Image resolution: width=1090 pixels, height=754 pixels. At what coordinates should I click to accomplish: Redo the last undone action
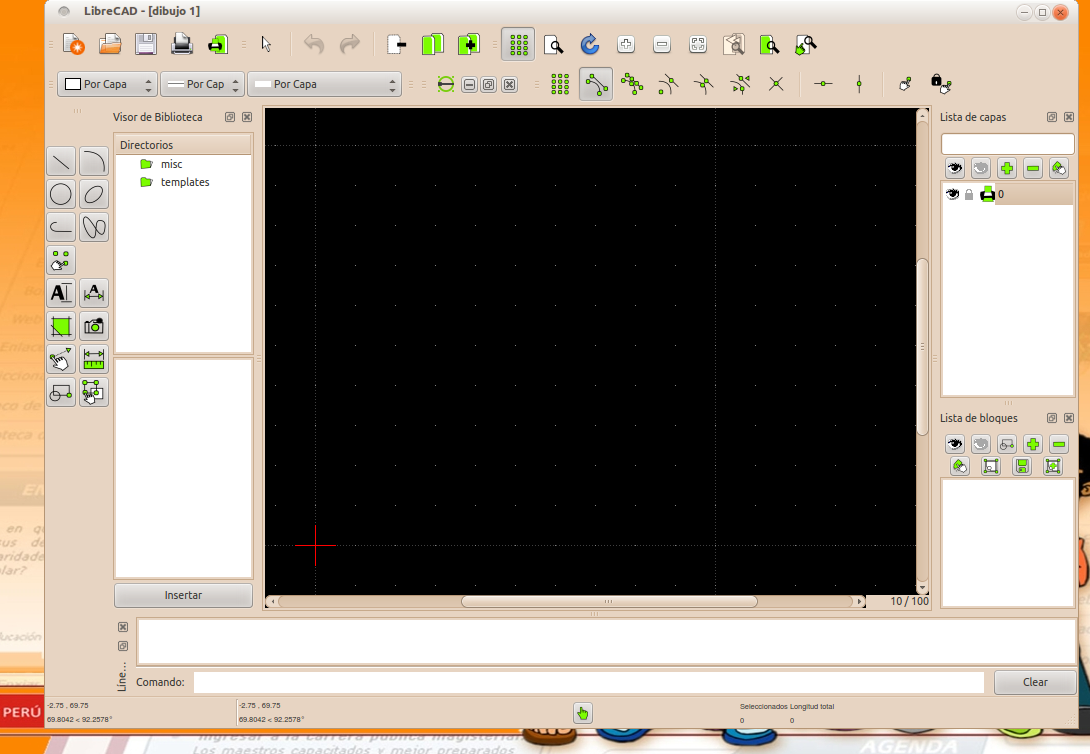350,44
